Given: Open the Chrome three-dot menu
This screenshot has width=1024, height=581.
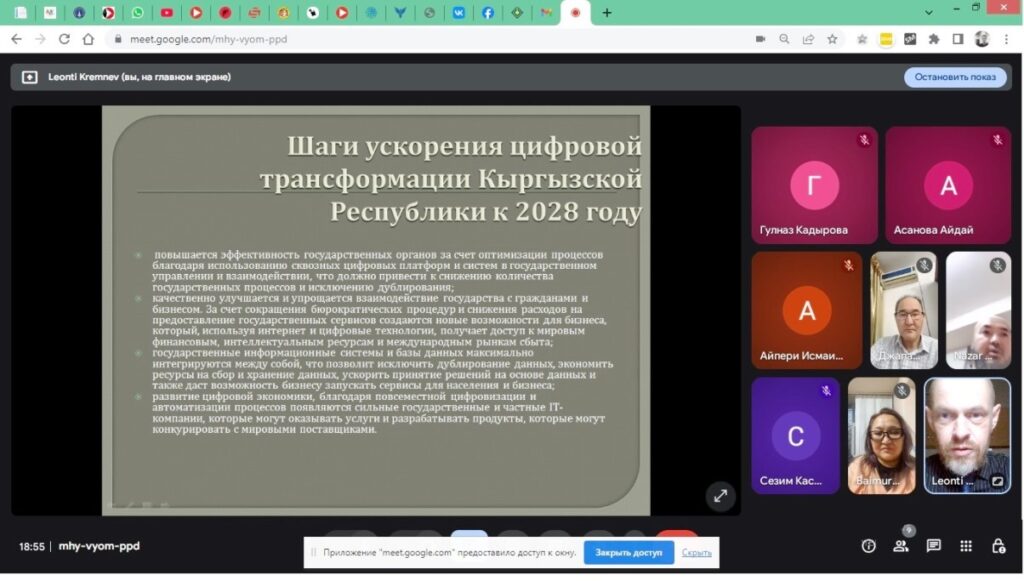Looking at the screenshot, I should (1008, 39).
